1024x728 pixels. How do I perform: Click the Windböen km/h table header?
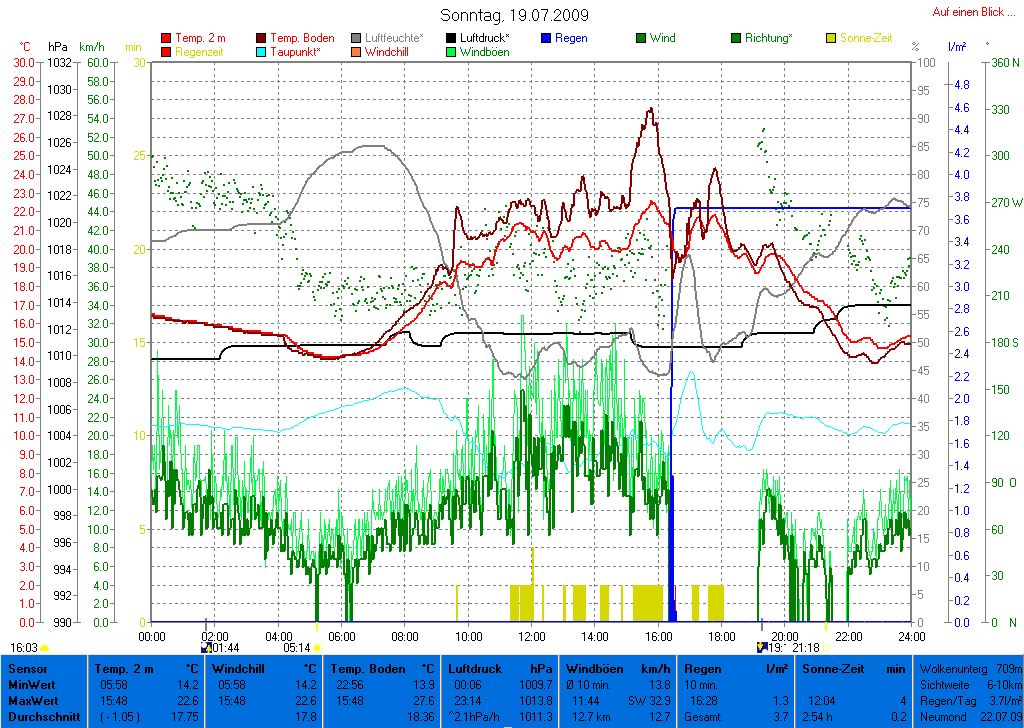click(x=617, y=667)
